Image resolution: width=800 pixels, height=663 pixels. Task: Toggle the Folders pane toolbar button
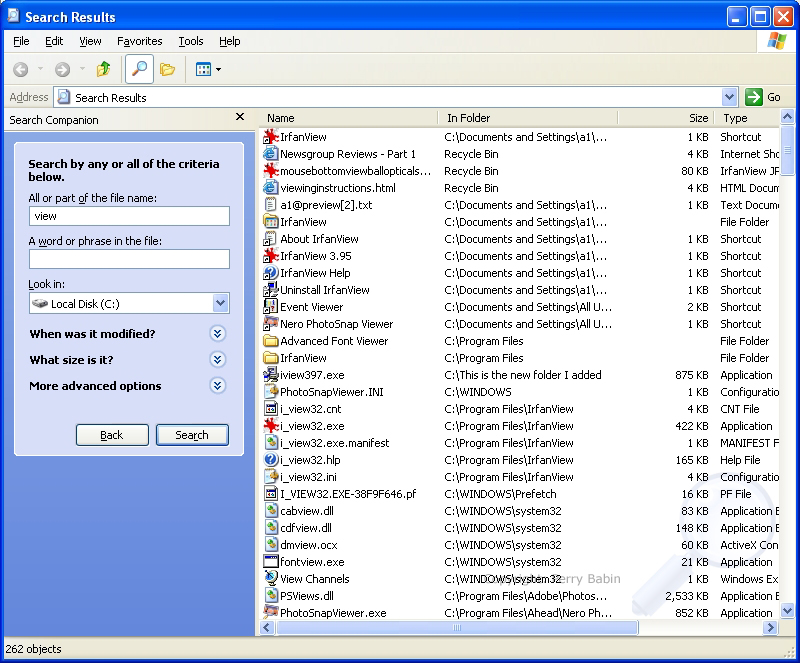pyautogui.click(x=167, y=69)
